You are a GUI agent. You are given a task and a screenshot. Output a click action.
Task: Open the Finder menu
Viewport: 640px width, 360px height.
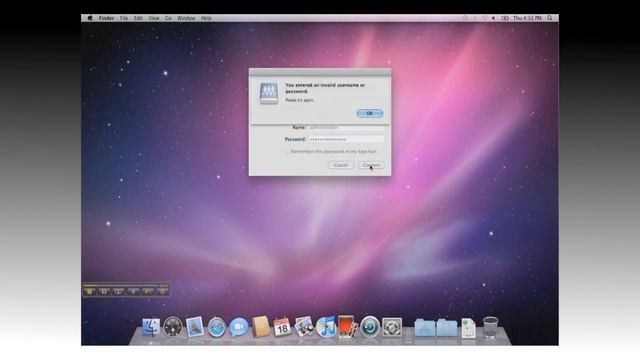tap(107, 18)
